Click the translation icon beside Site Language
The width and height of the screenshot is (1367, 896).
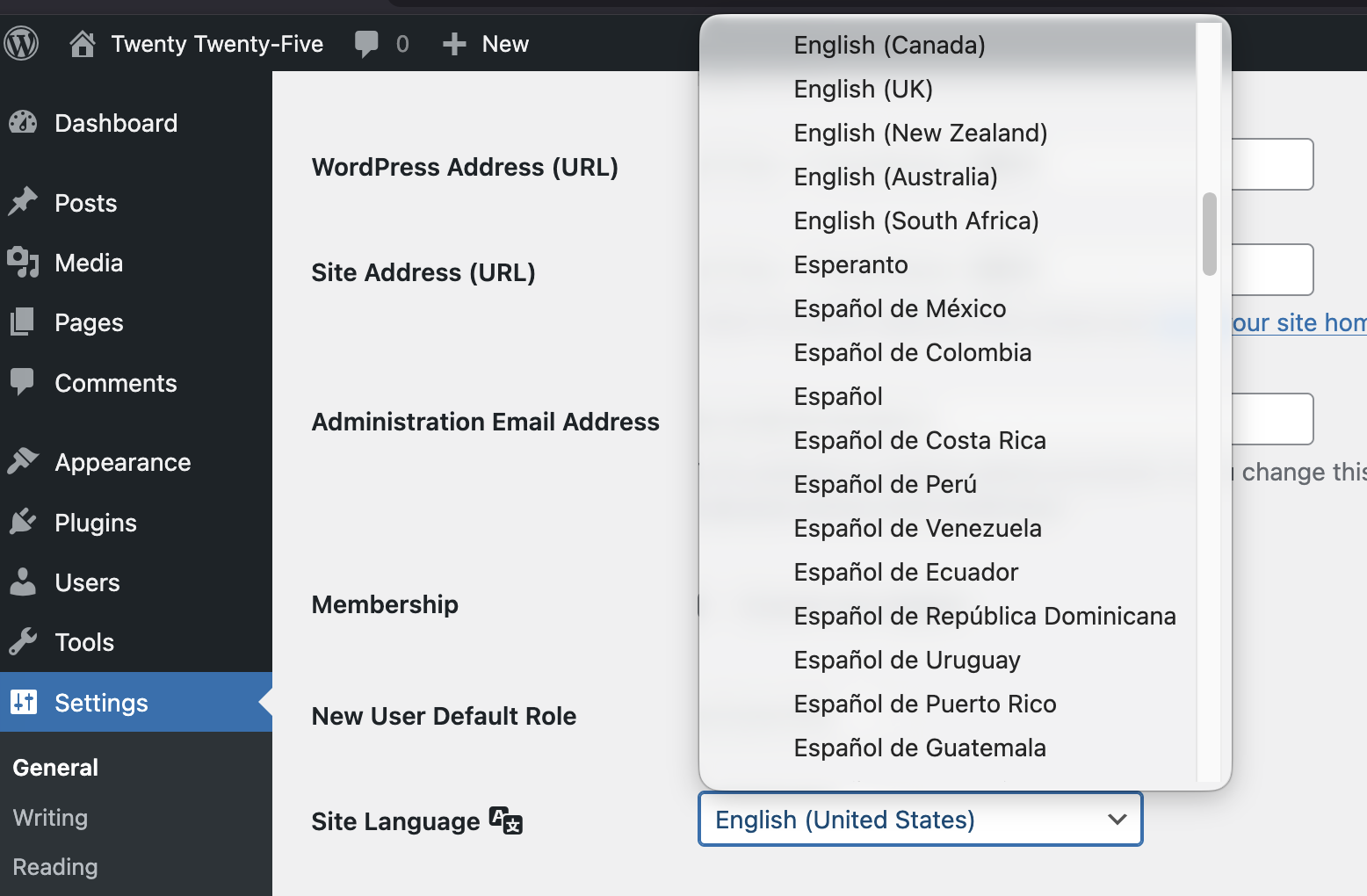(505, 820)
